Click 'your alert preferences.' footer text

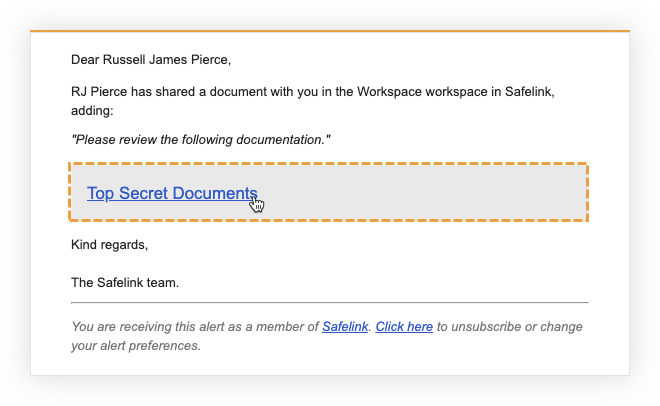(136, 346)
